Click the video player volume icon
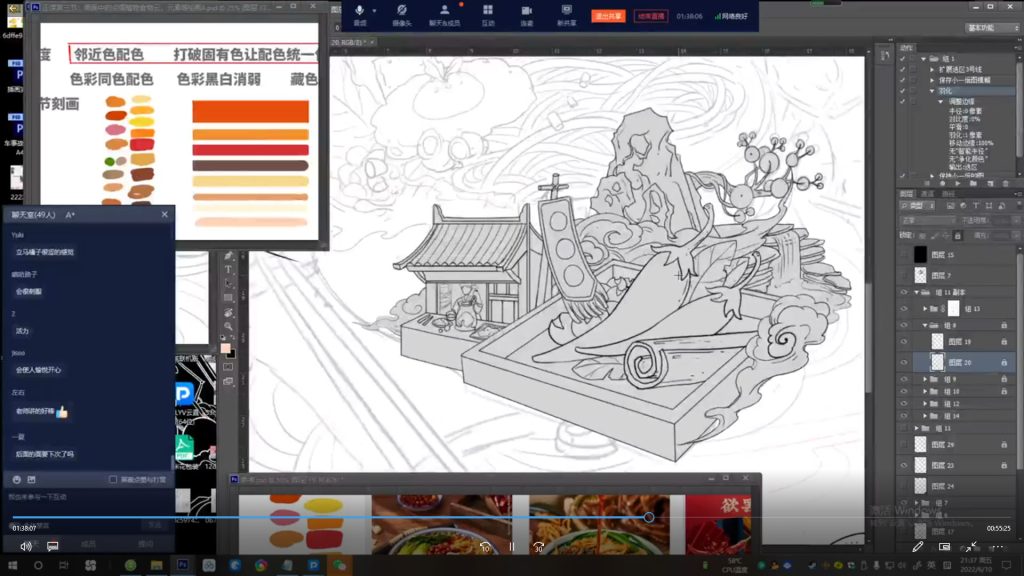The width and height of the screenshot is (1024, 576). coord(26,546)
